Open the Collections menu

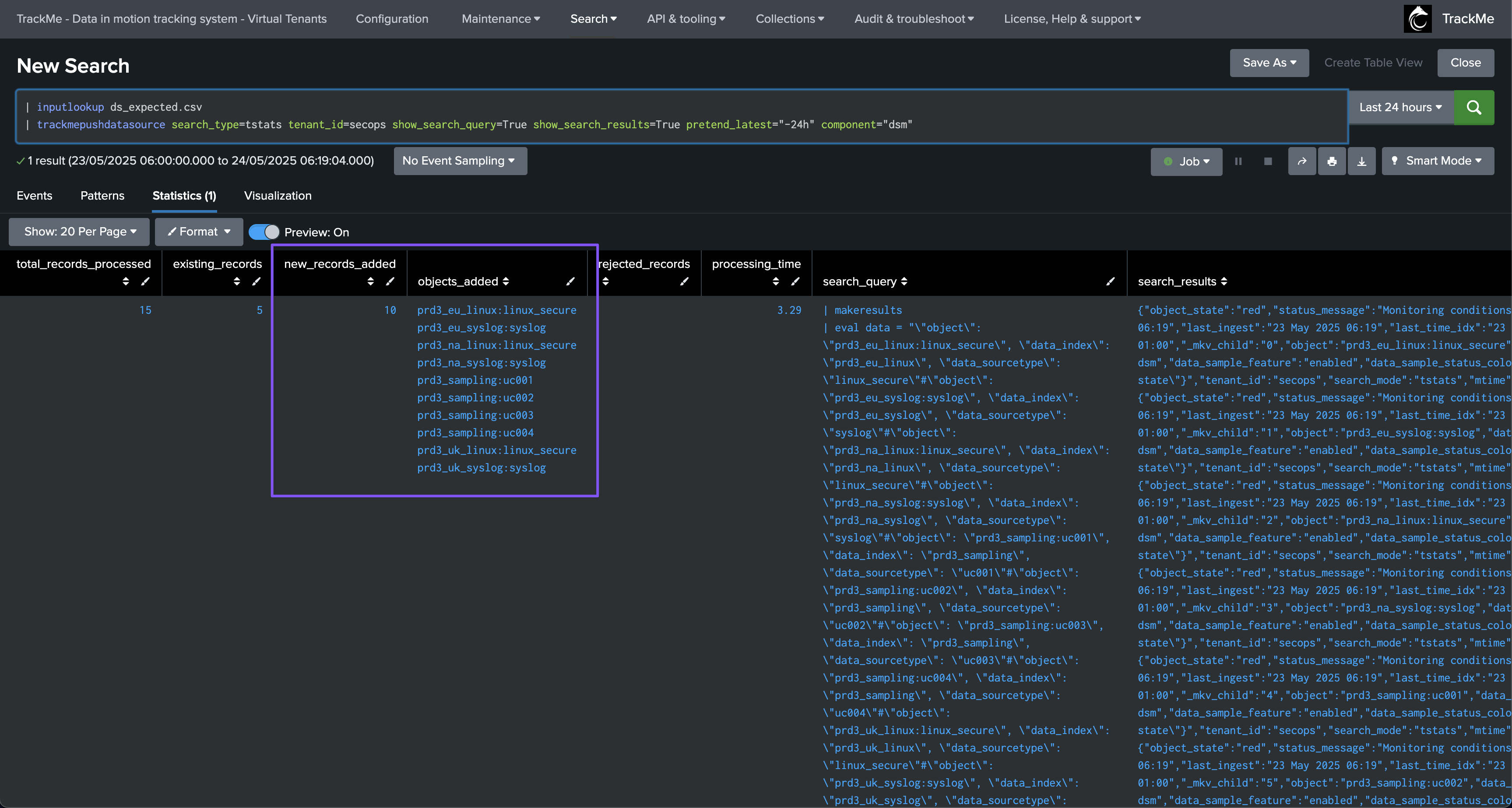click(789, 19)
